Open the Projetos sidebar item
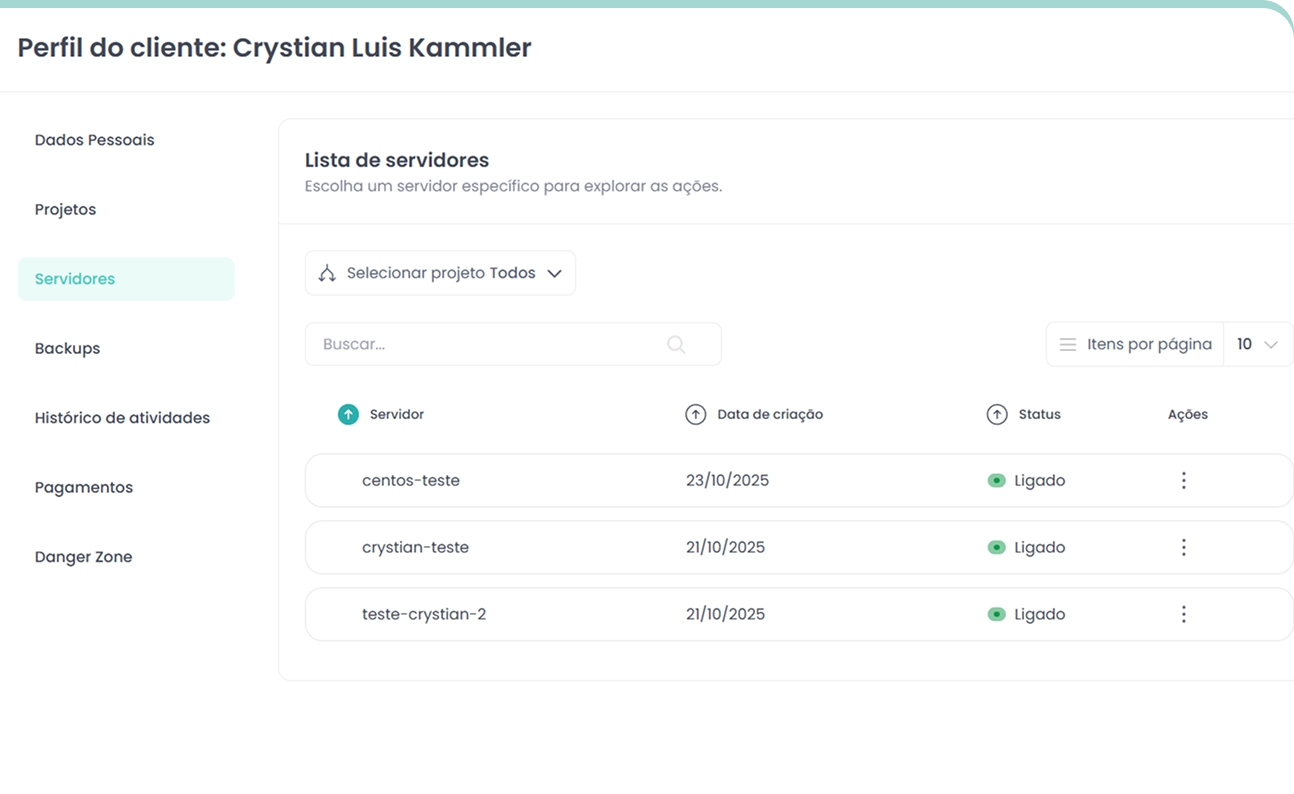Screen dimensions: 1294x794 click(65, 210)
